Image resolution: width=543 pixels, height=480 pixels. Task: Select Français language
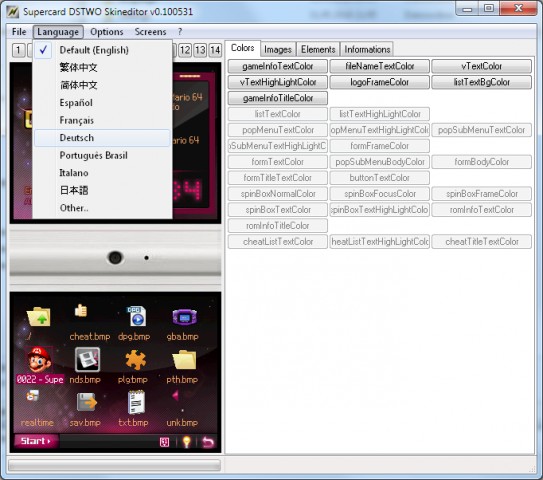103,120
